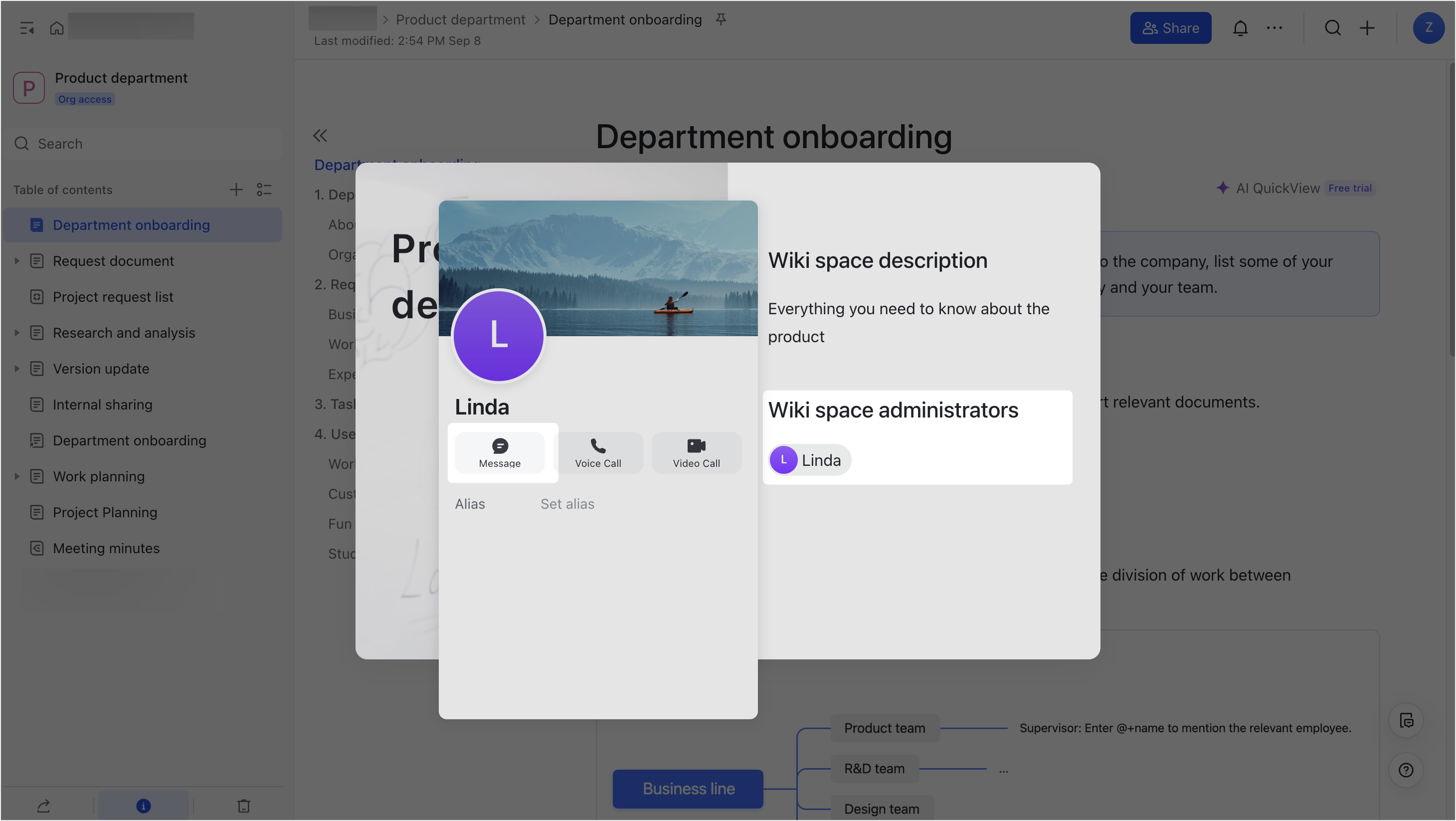Pin the document with the pin icon

pyautogui.click(x=721, y=19)
